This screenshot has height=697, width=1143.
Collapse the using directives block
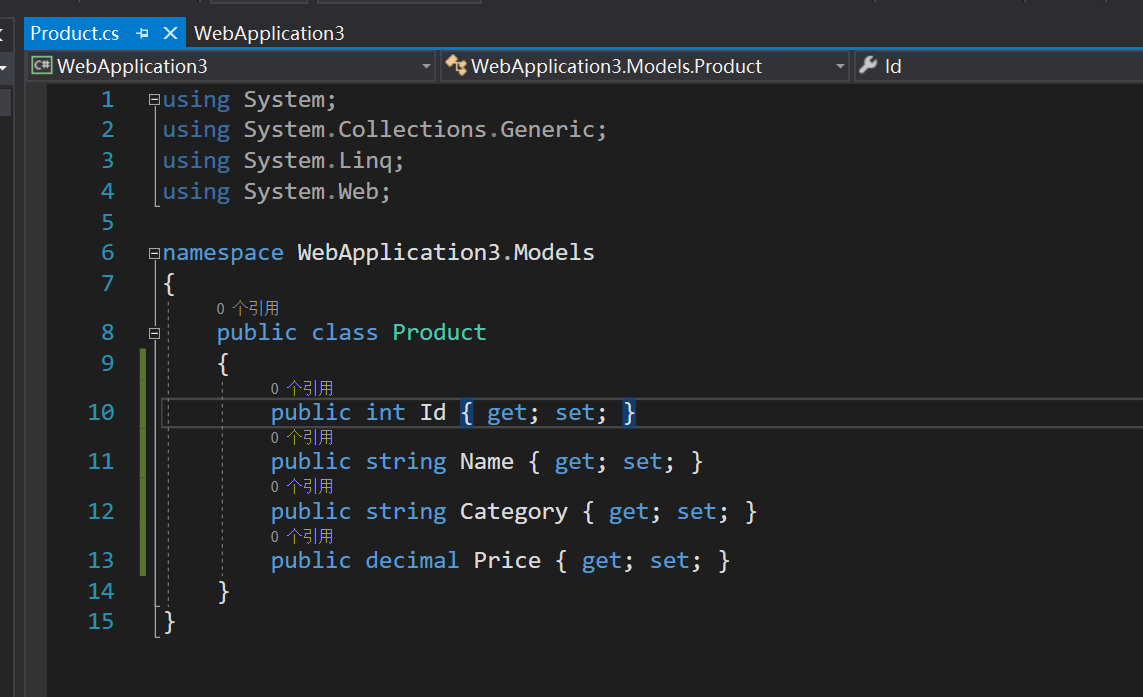coord(154,100)
